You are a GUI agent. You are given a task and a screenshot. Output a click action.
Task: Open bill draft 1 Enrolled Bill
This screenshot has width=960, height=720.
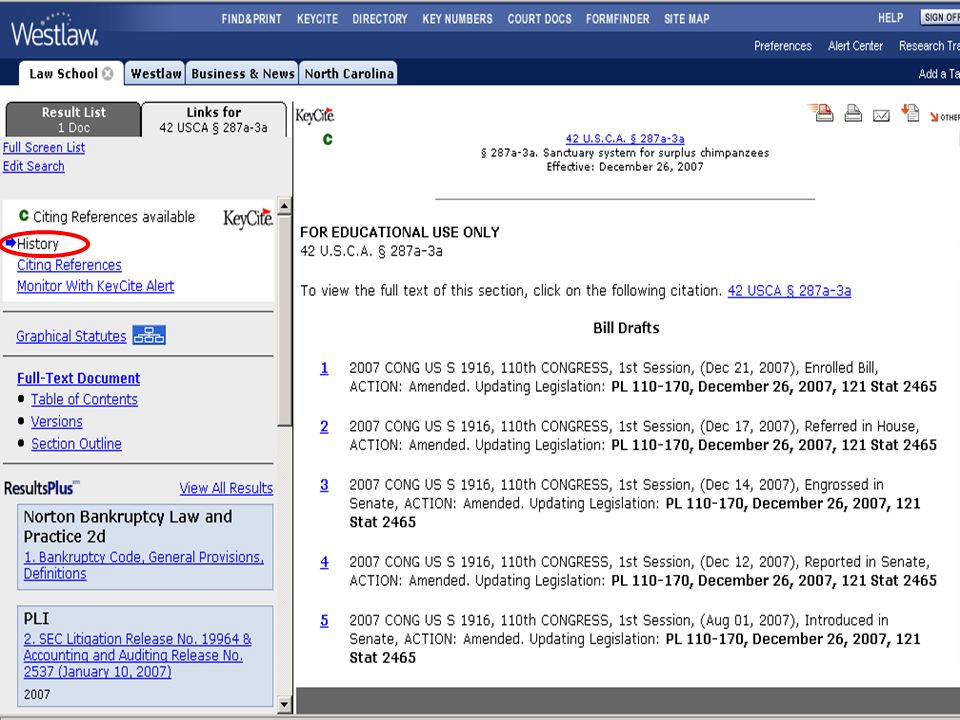point(324,369)
